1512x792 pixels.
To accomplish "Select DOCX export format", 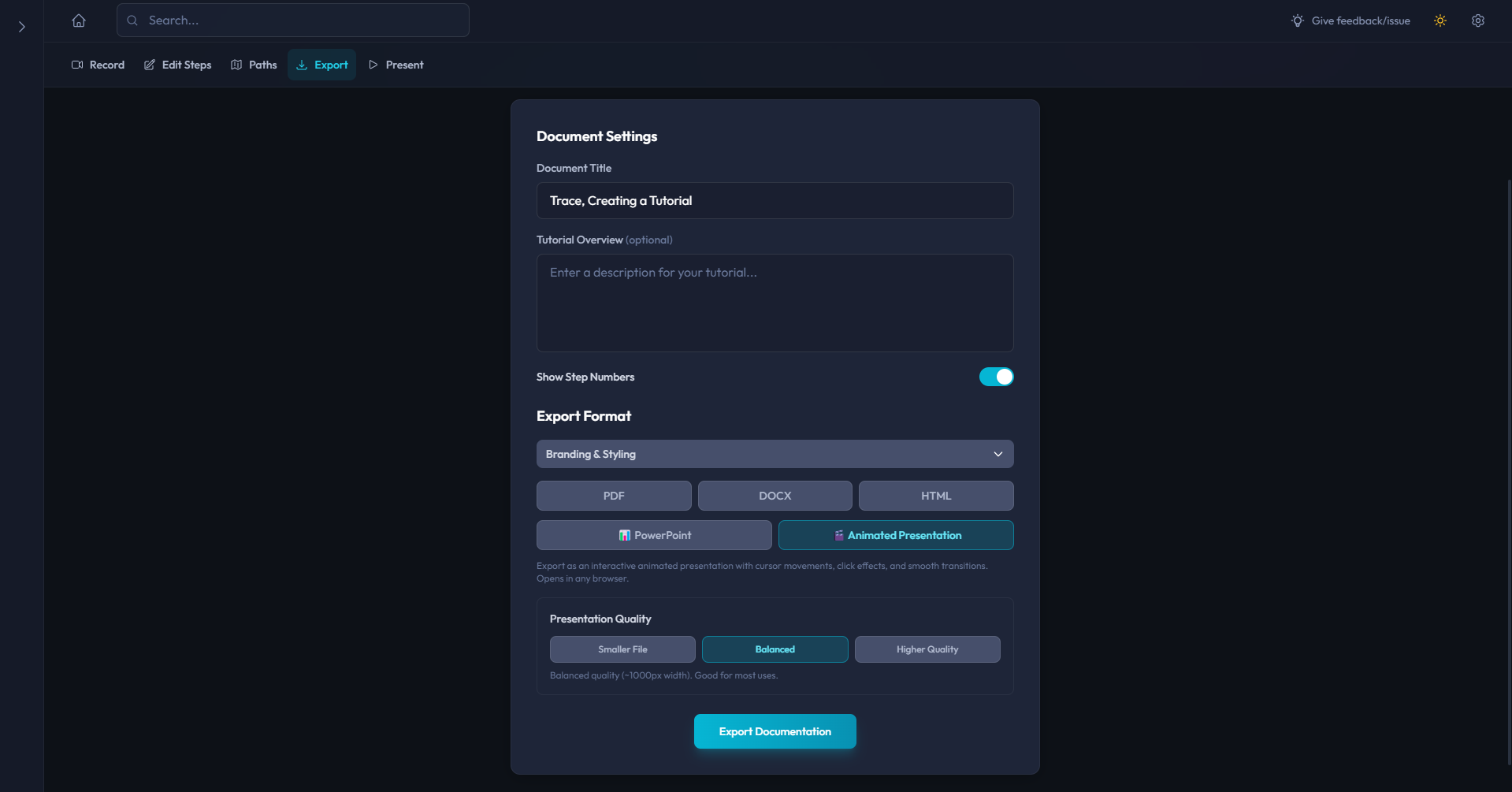I will tap(775, 496).
